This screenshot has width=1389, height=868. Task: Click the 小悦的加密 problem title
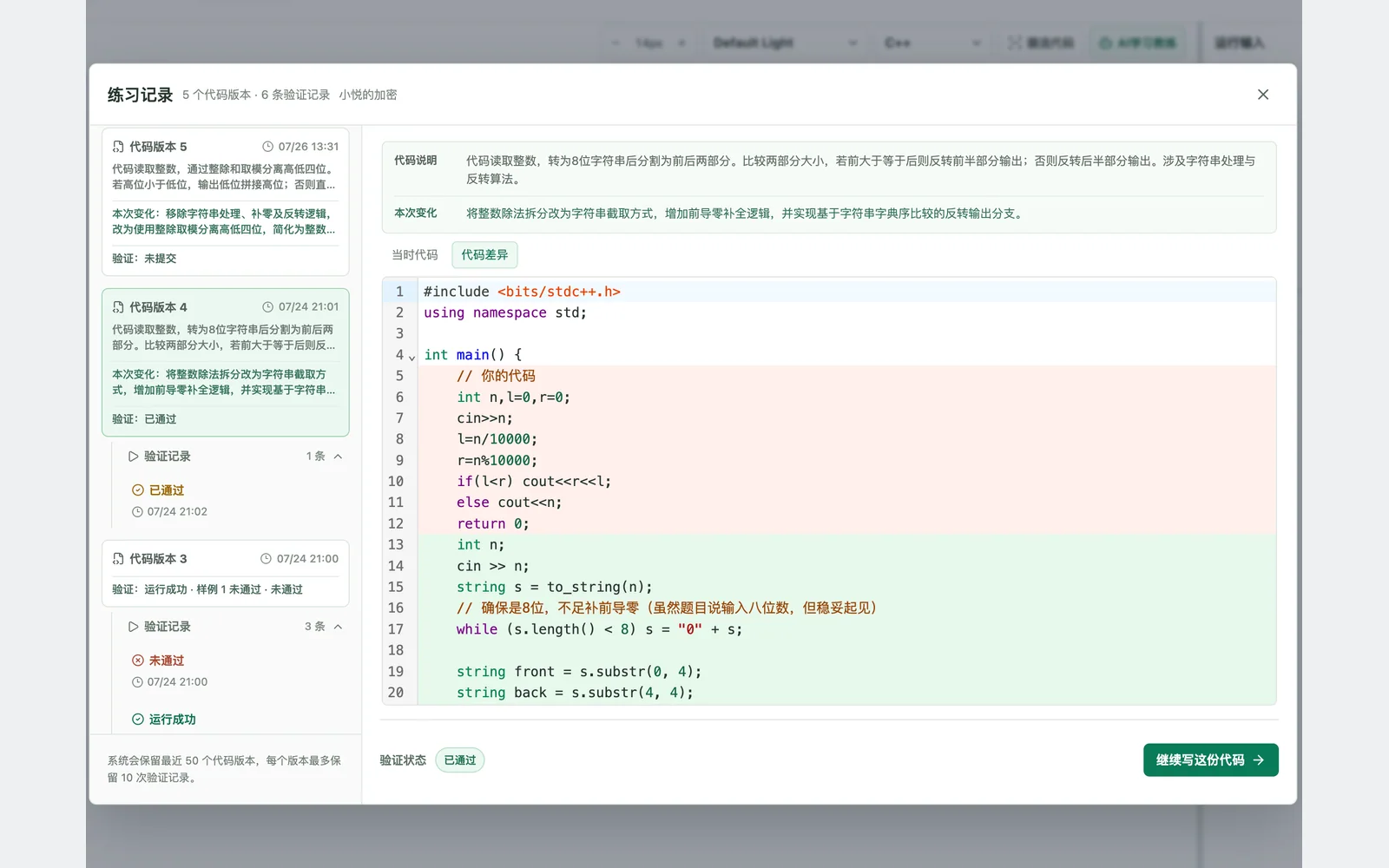point(368,95)
